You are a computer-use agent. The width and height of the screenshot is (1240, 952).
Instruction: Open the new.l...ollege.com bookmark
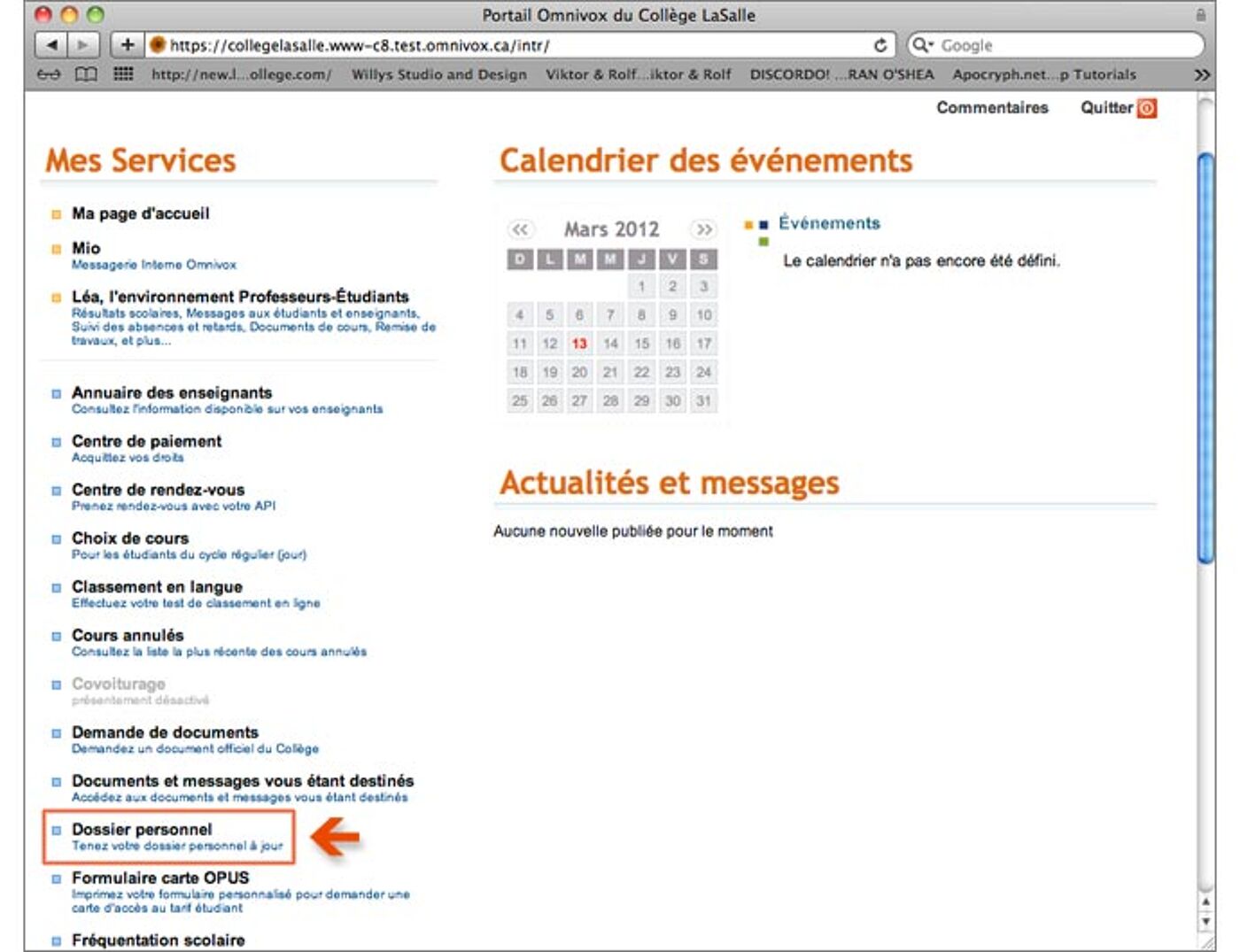coord(241,74)
